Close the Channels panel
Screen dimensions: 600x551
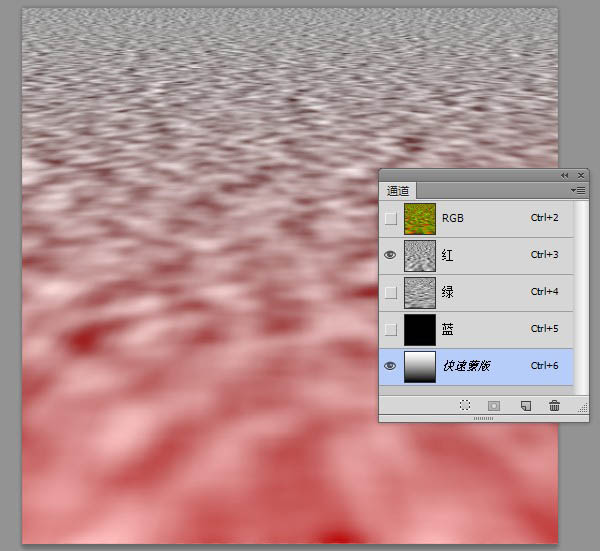click(581, 175)
